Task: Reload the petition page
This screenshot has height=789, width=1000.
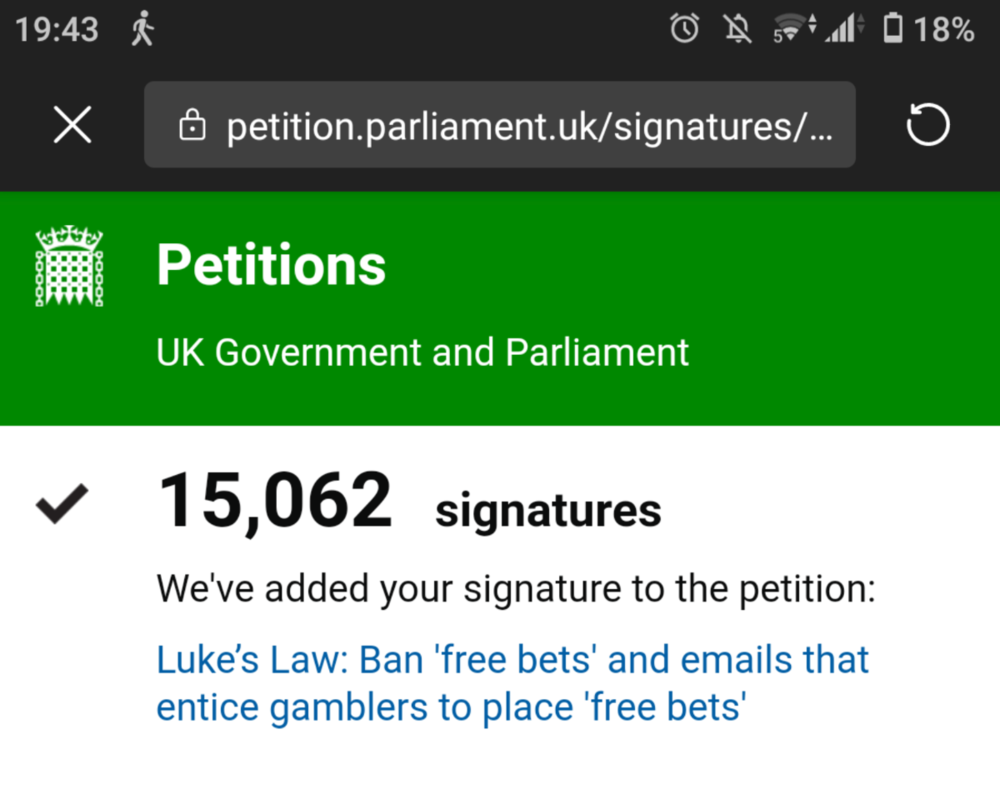Action: [927, 124]
